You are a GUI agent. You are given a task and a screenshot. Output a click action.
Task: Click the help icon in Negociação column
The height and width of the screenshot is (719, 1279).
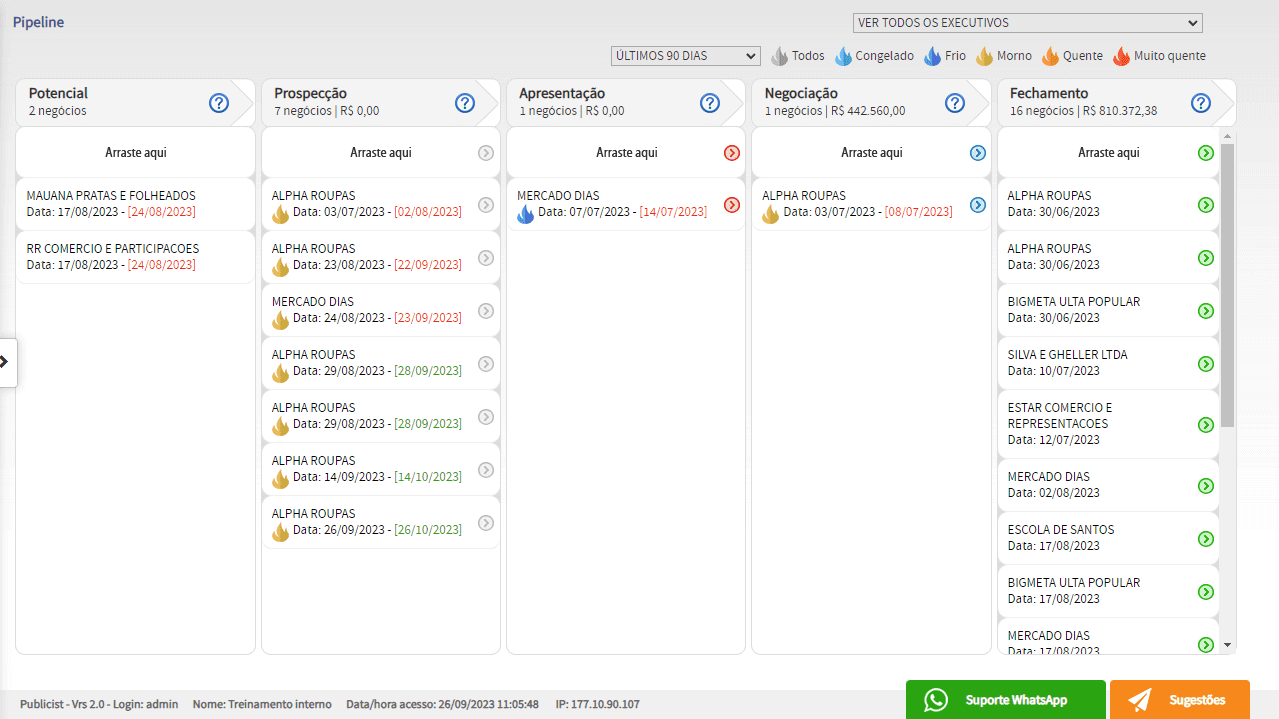coord(955,103)
